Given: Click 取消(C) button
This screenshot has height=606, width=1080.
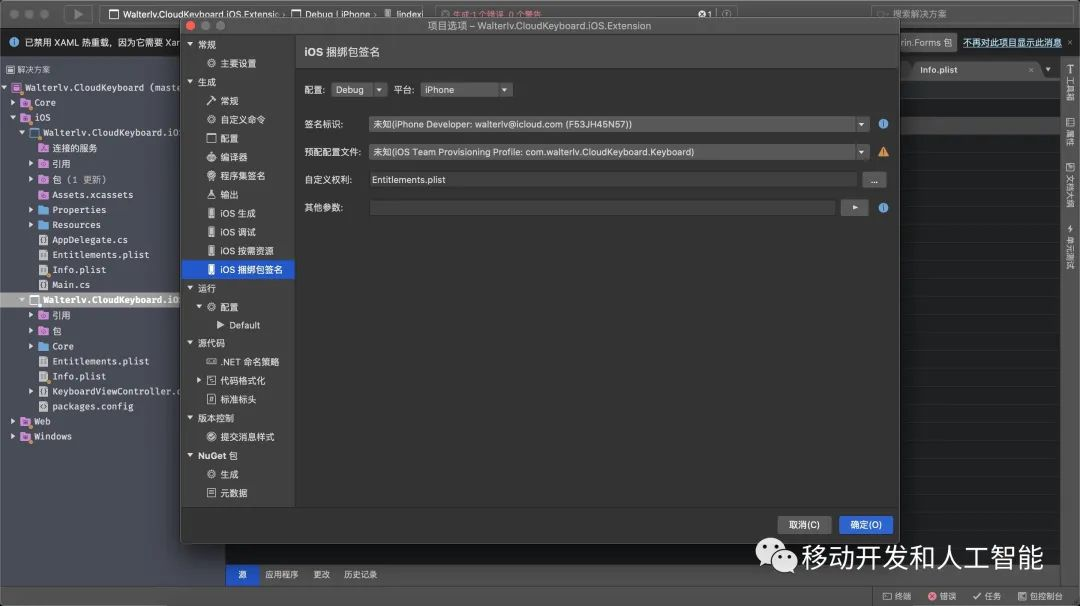Looking at the screenshot, I should coord(804,525).
